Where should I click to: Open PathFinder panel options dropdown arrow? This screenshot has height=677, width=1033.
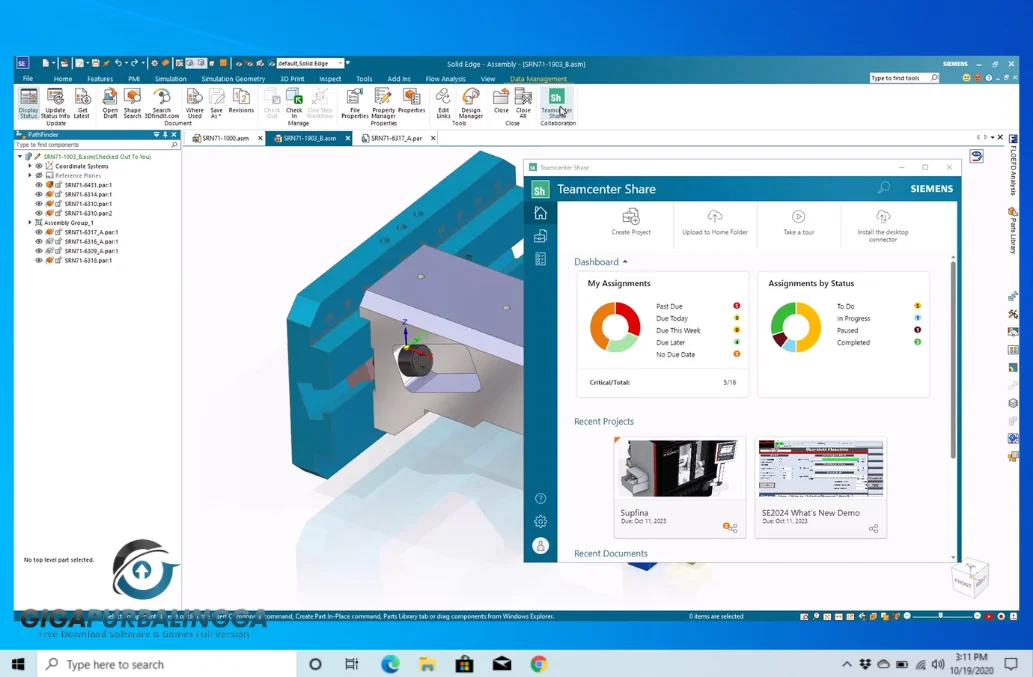(x=156, y=134)
